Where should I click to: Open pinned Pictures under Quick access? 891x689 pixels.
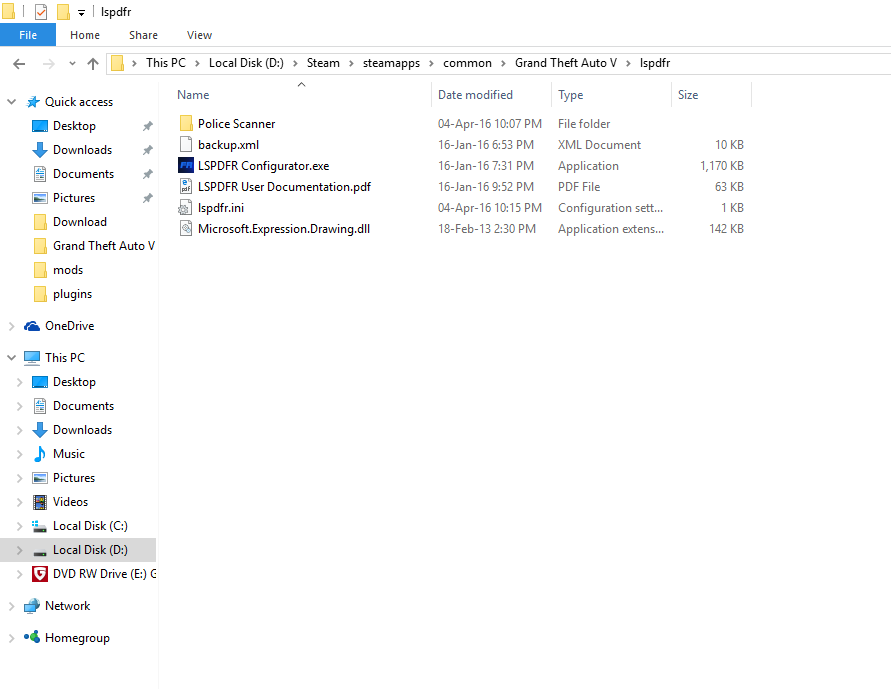(x=74, y=198)
